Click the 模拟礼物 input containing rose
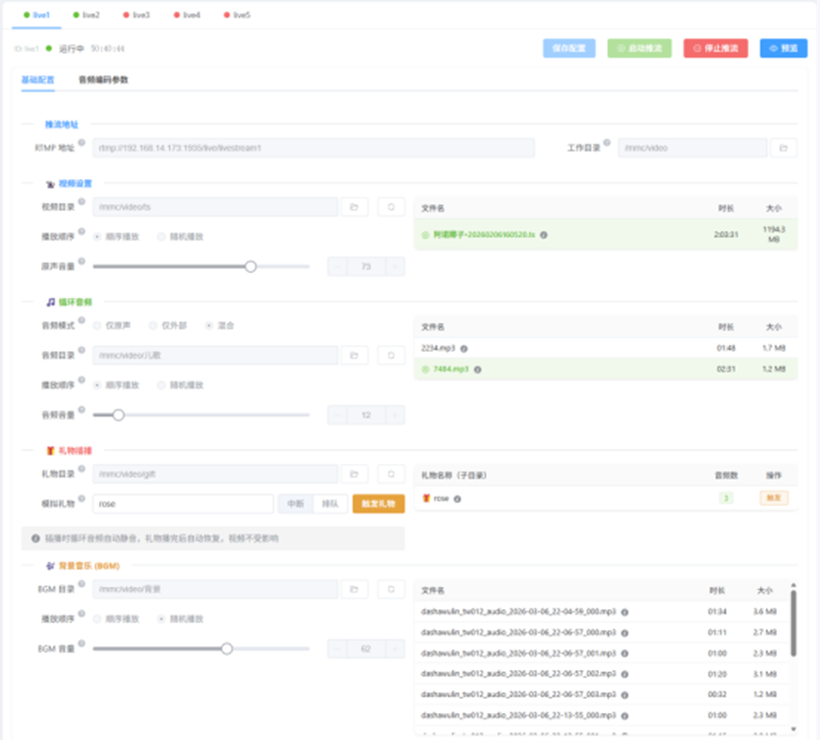Image resolution: width=821 pixels, height=740 pixels. (183, 504)
